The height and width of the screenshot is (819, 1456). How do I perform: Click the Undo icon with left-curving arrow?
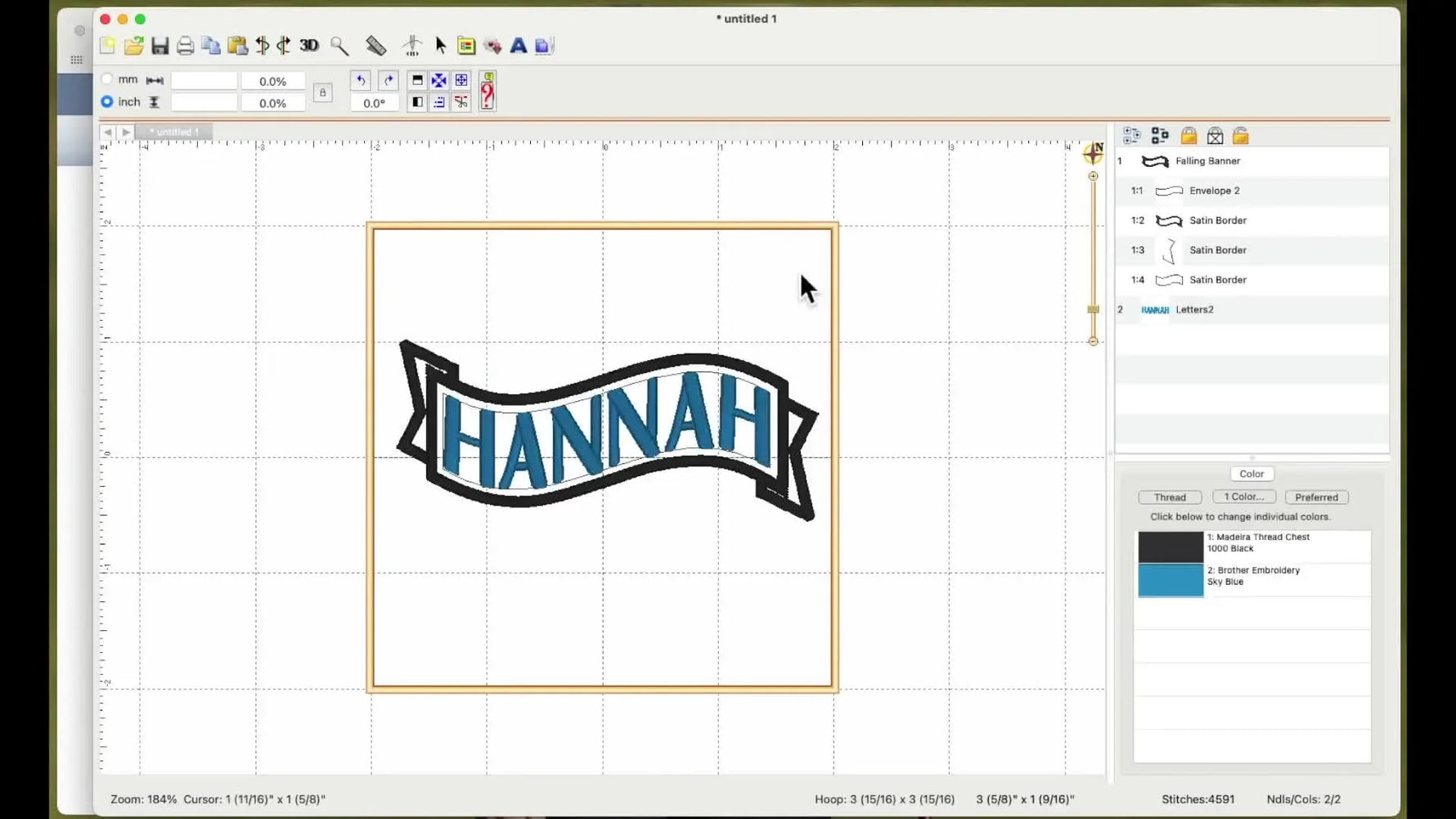[263, 46]
